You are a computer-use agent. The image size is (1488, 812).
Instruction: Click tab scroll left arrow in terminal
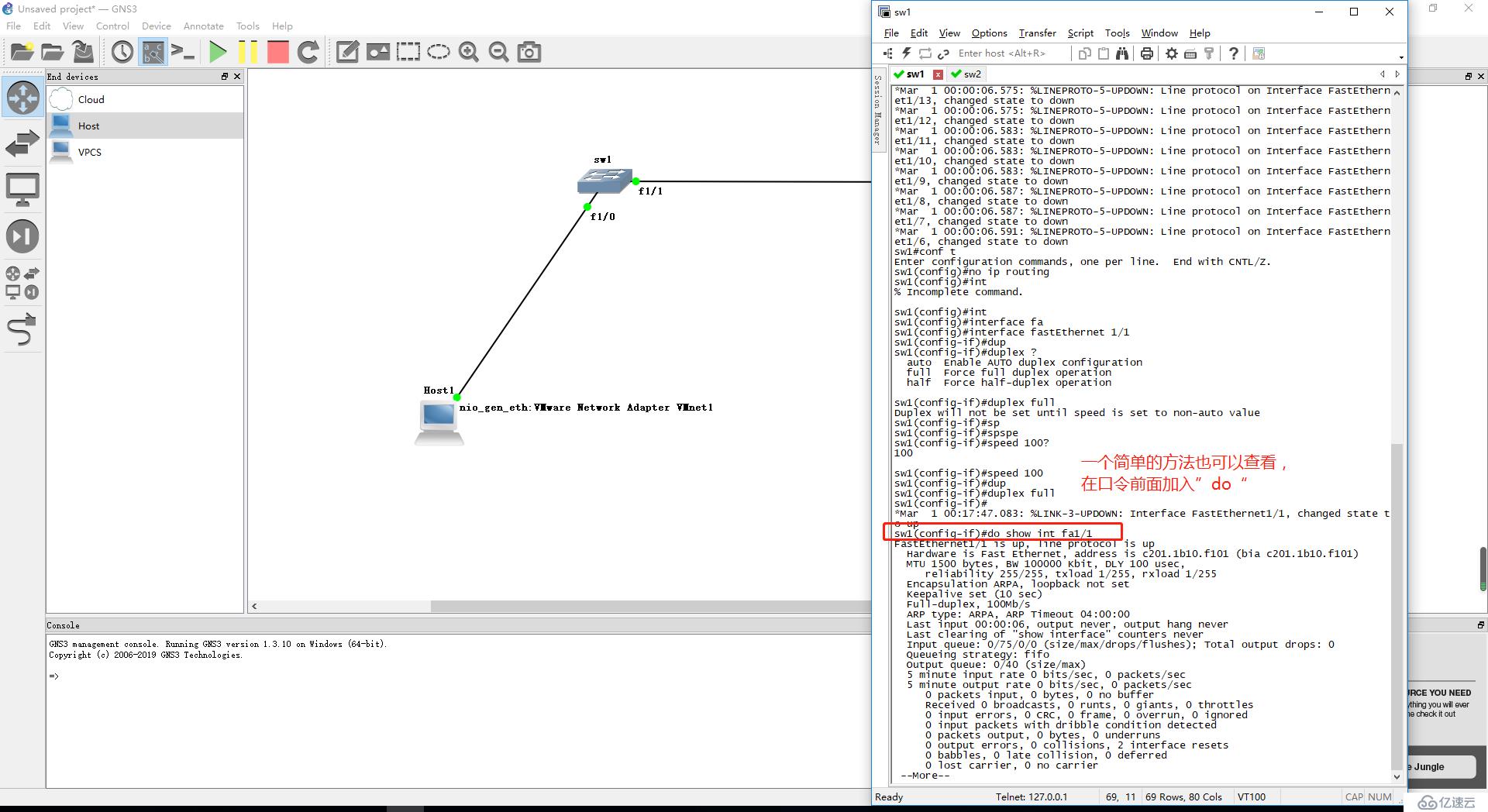(1383, 74)
